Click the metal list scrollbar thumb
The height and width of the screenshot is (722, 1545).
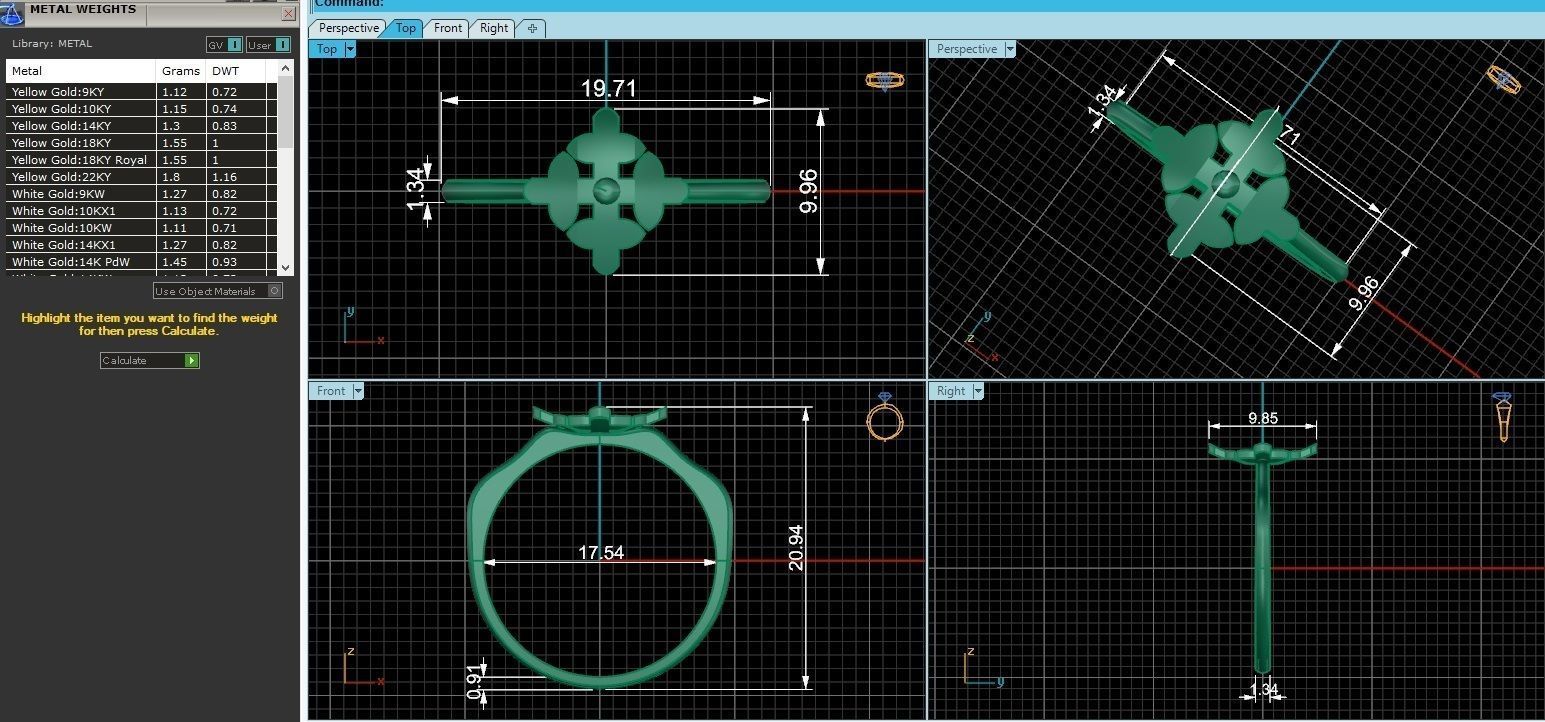286,112
